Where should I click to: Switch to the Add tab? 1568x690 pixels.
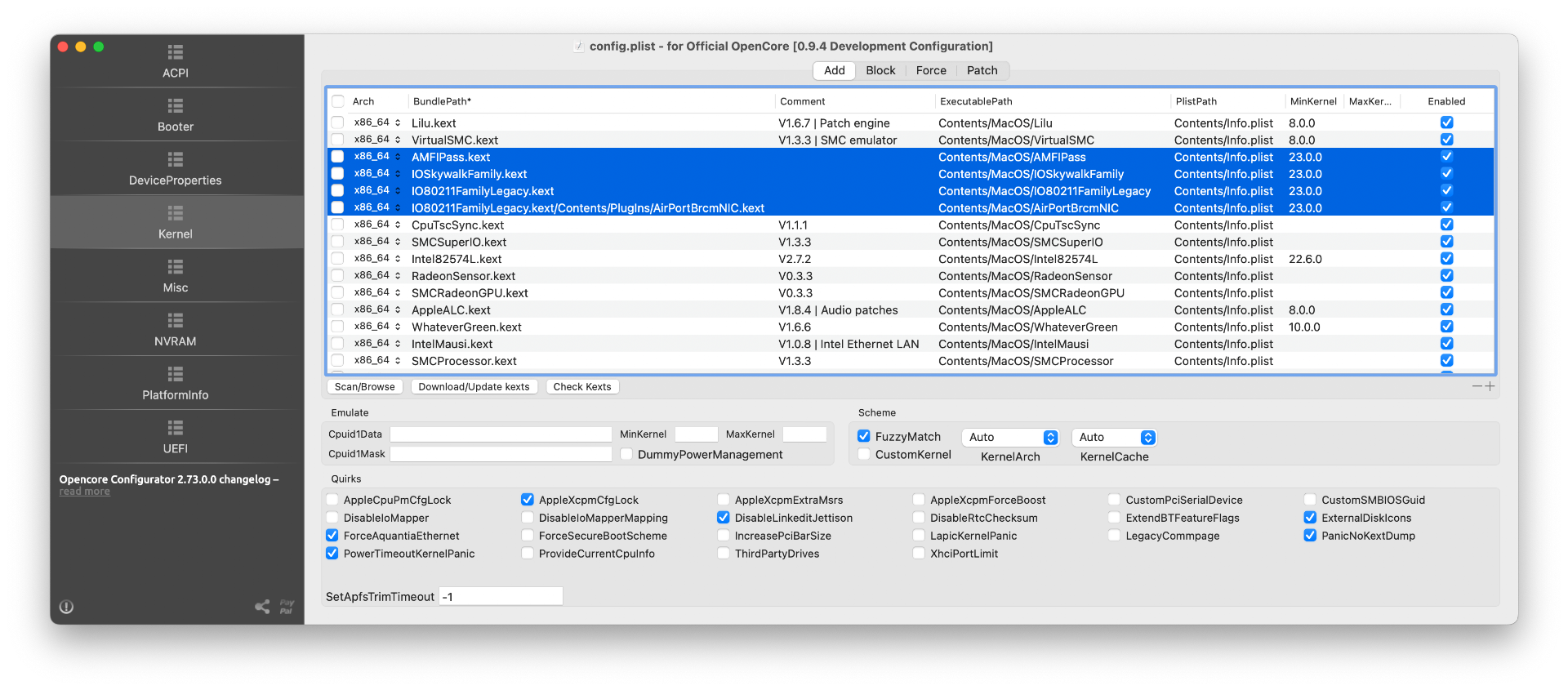coord(835,71)
